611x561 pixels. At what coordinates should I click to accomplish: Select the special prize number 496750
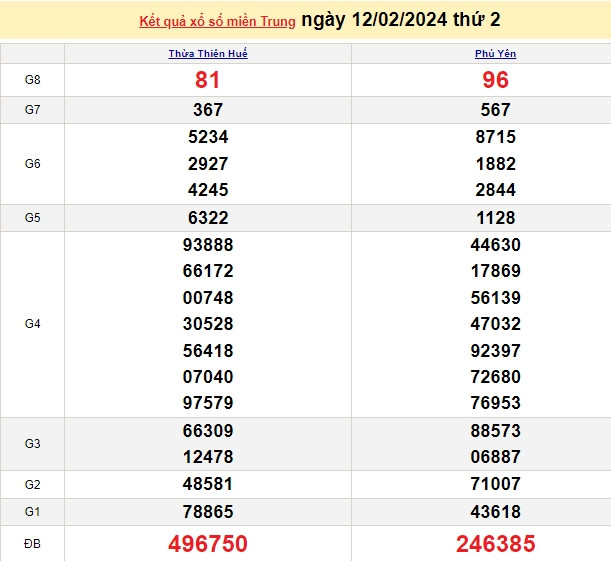pos(208,544)
